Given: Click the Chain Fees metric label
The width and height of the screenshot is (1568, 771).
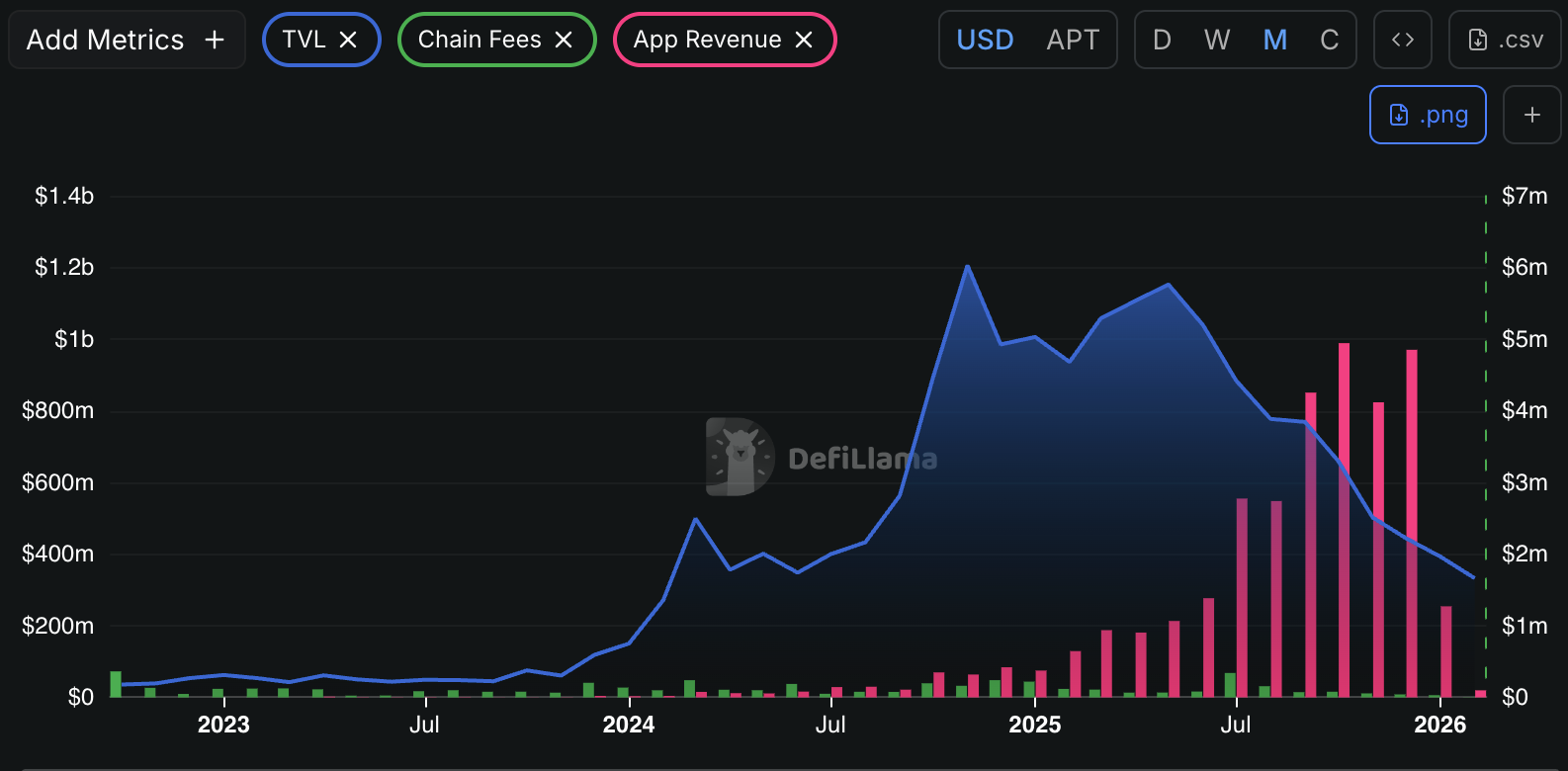Looking at the screenshot, I should tap(479, 40).
